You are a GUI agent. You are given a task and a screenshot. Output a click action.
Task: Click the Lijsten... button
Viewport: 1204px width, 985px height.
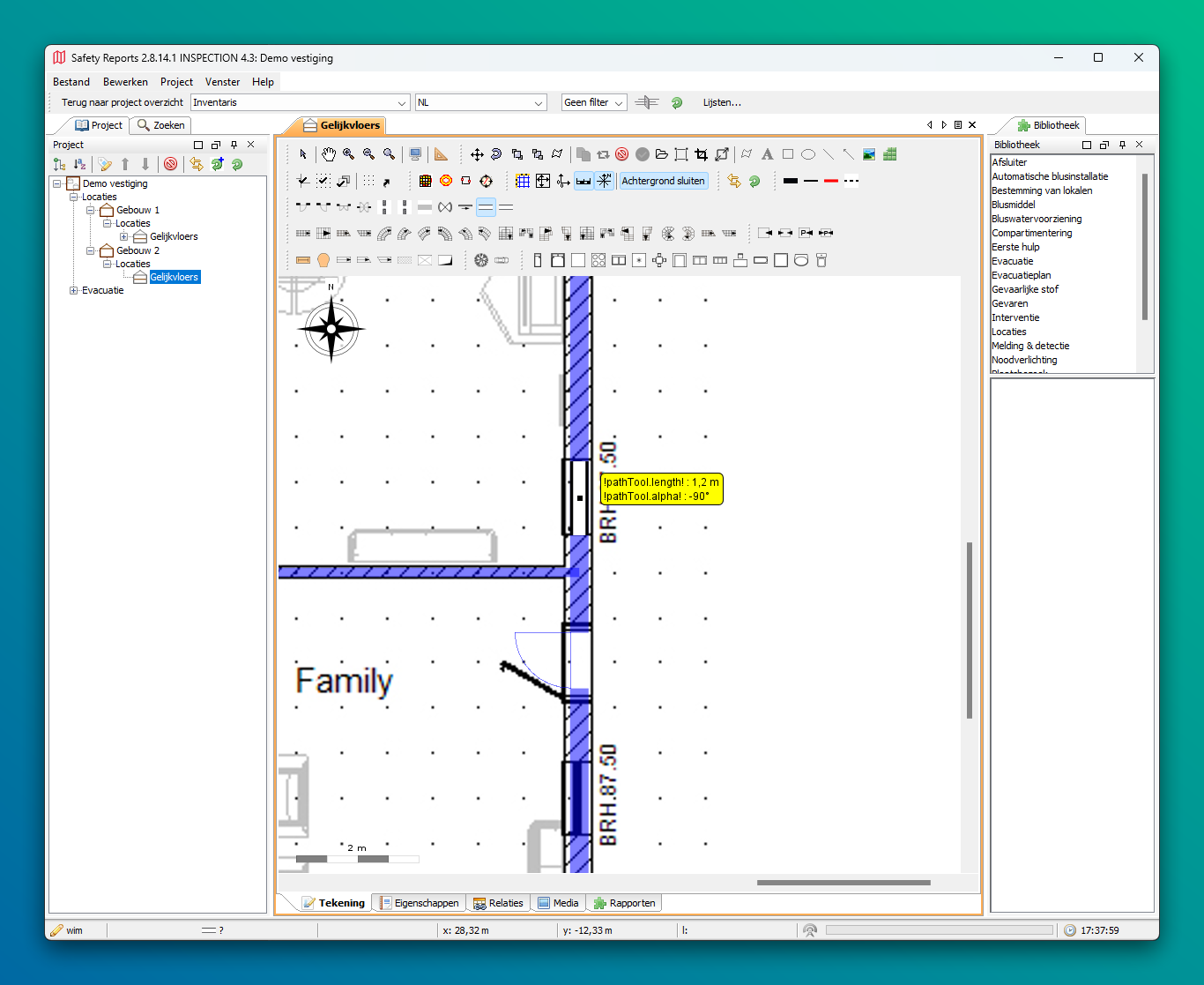coord(722,102)
